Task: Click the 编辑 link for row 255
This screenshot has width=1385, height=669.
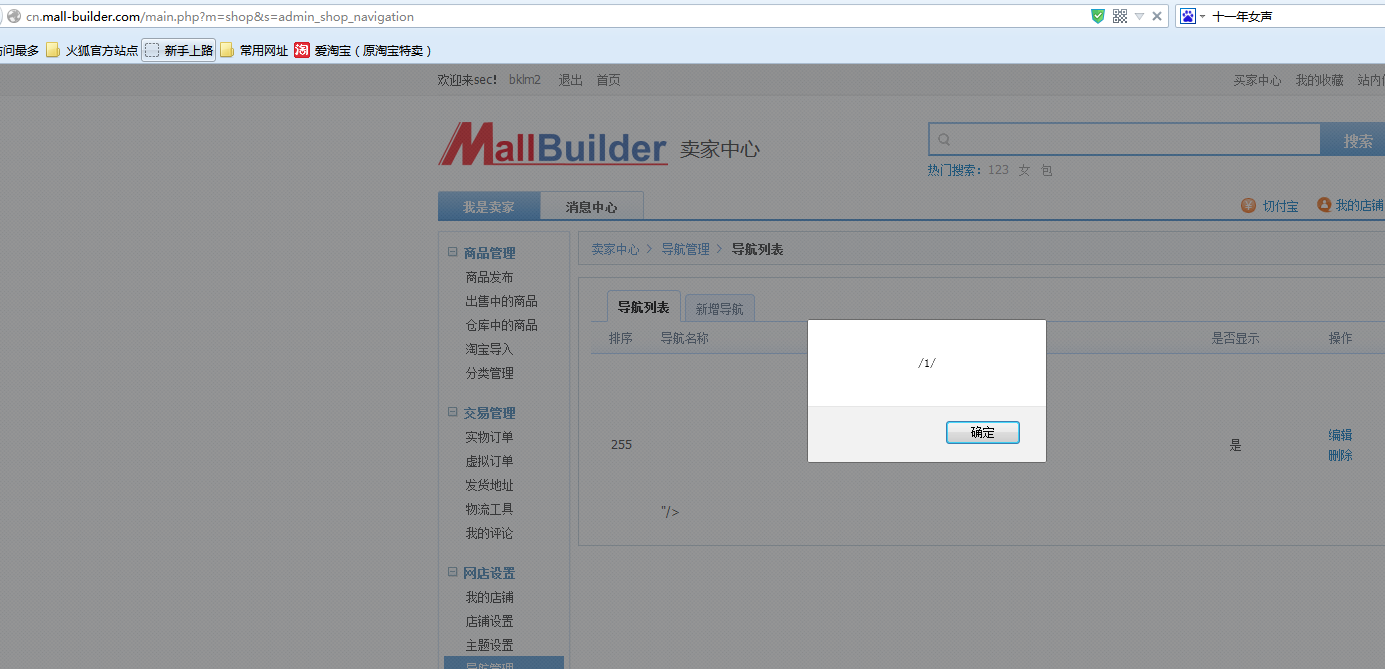Action: click(x=1340, y=435)
